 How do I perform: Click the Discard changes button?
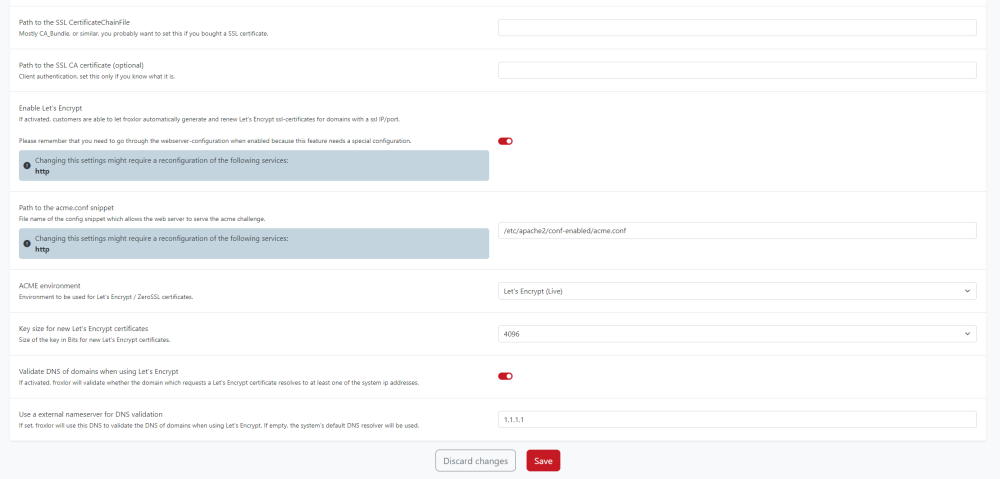pos(475,460)
